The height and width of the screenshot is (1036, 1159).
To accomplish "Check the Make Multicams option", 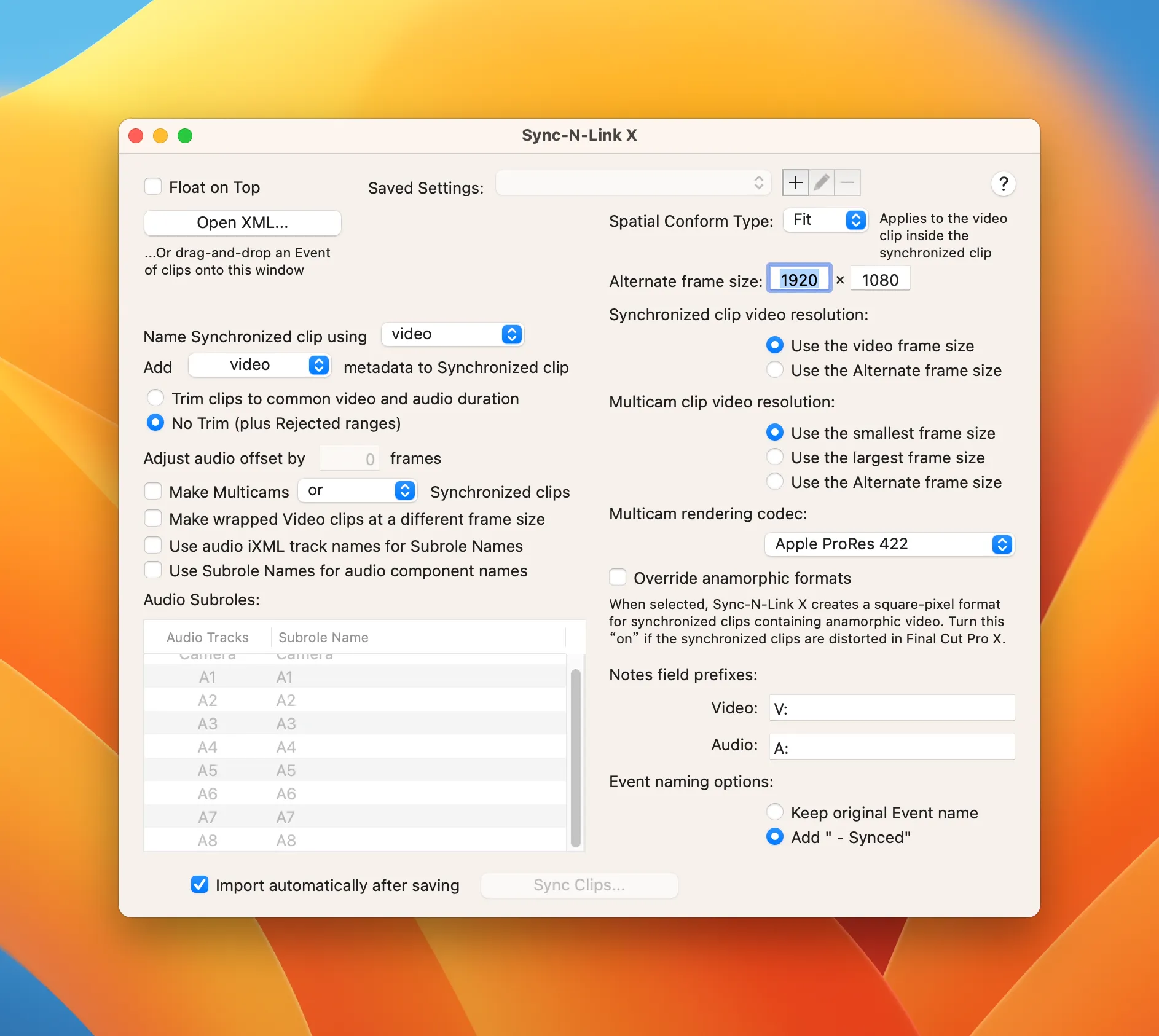I will pos(153,491).
